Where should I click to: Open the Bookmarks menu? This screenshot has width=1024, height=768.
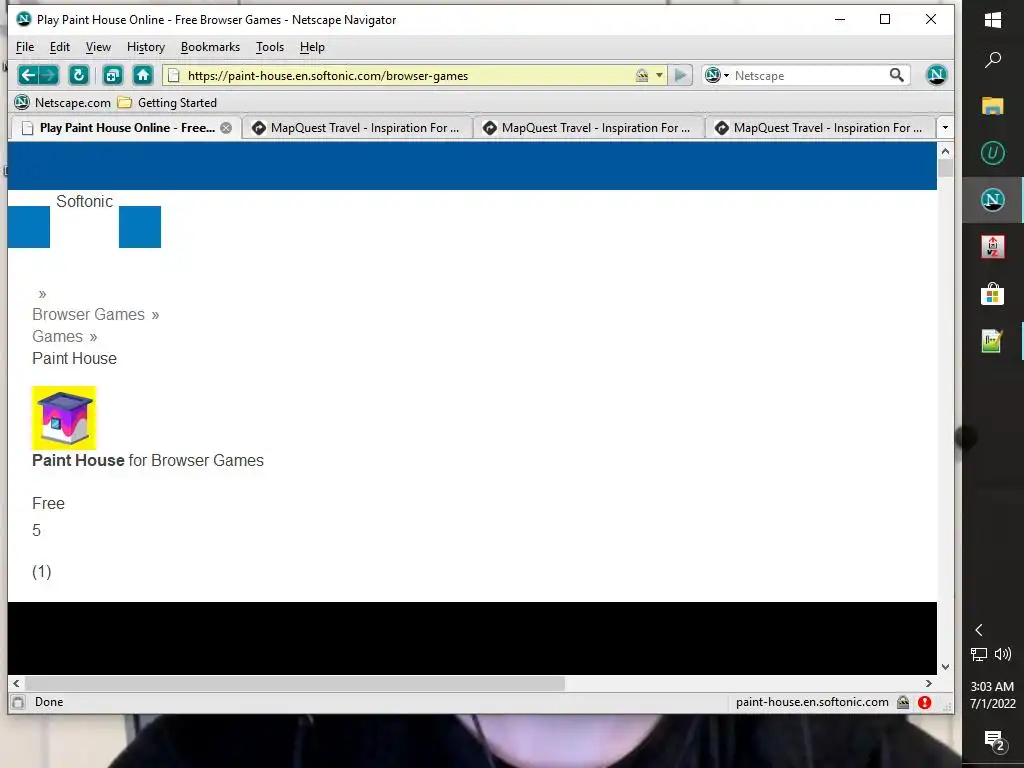click(x=210, y=47)
